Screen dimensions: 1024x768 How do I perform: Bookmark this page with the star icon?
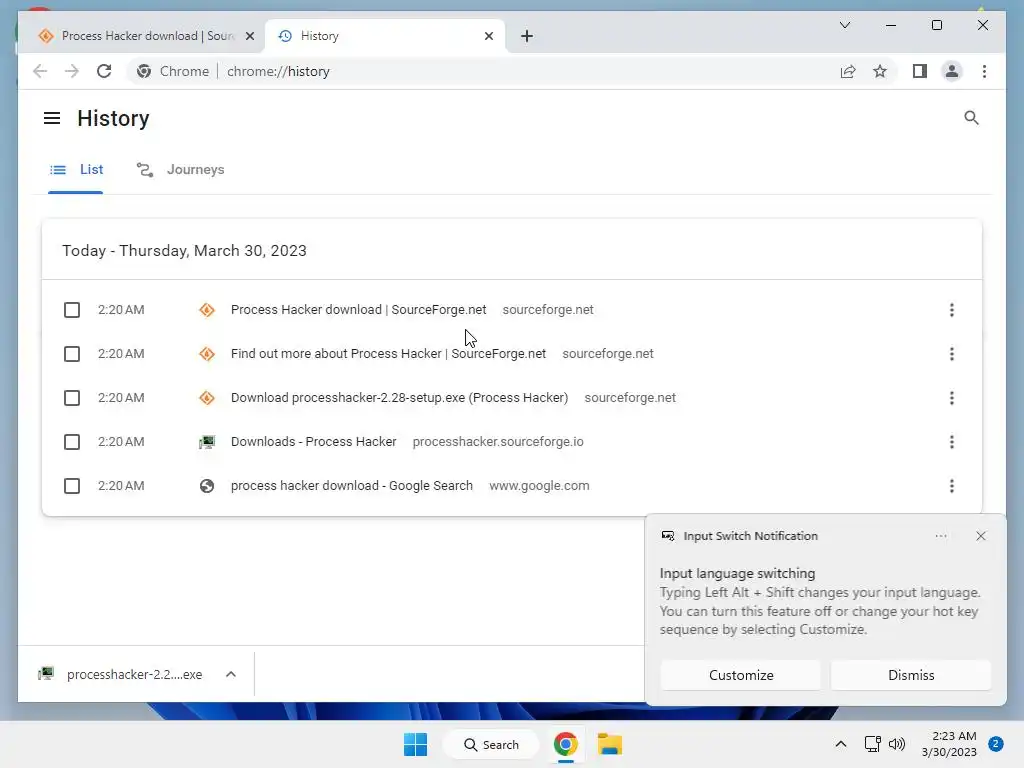(x=880, y=71)
